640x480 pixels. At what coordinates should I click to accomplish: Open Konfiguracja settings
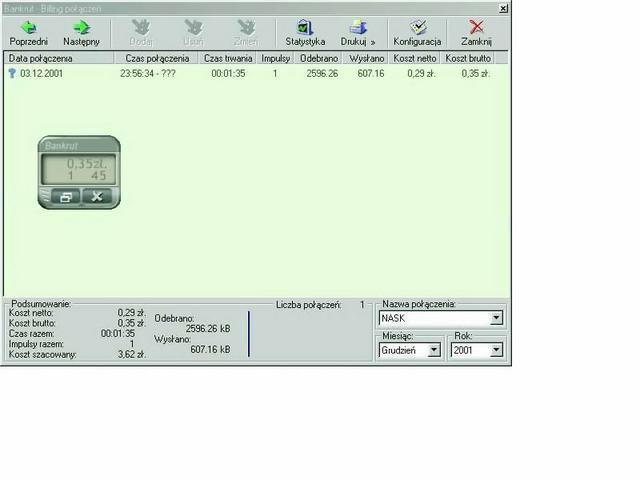tap(417, 28)
